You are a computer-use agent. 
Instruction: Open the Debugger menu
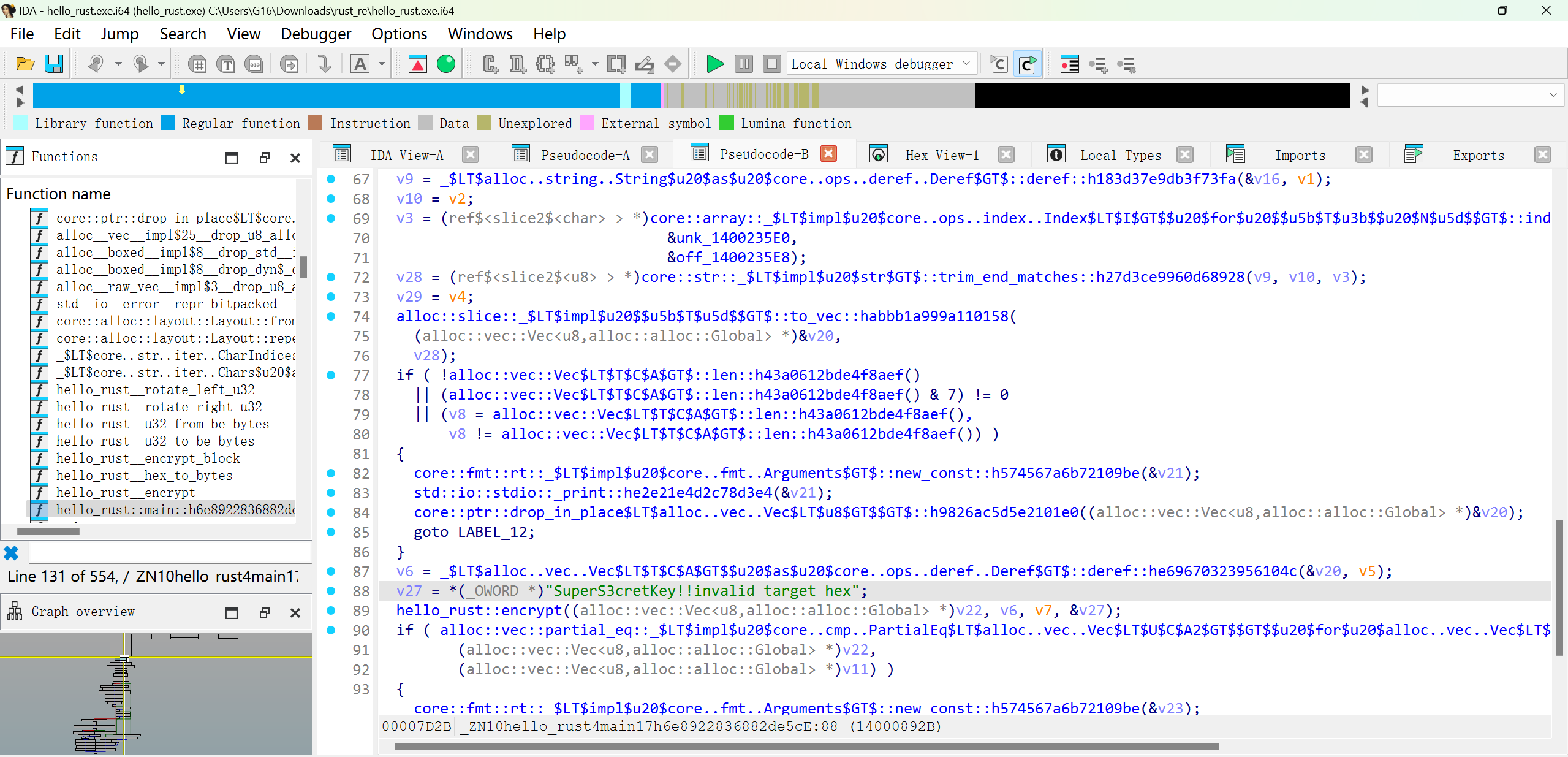pos(316,34)
